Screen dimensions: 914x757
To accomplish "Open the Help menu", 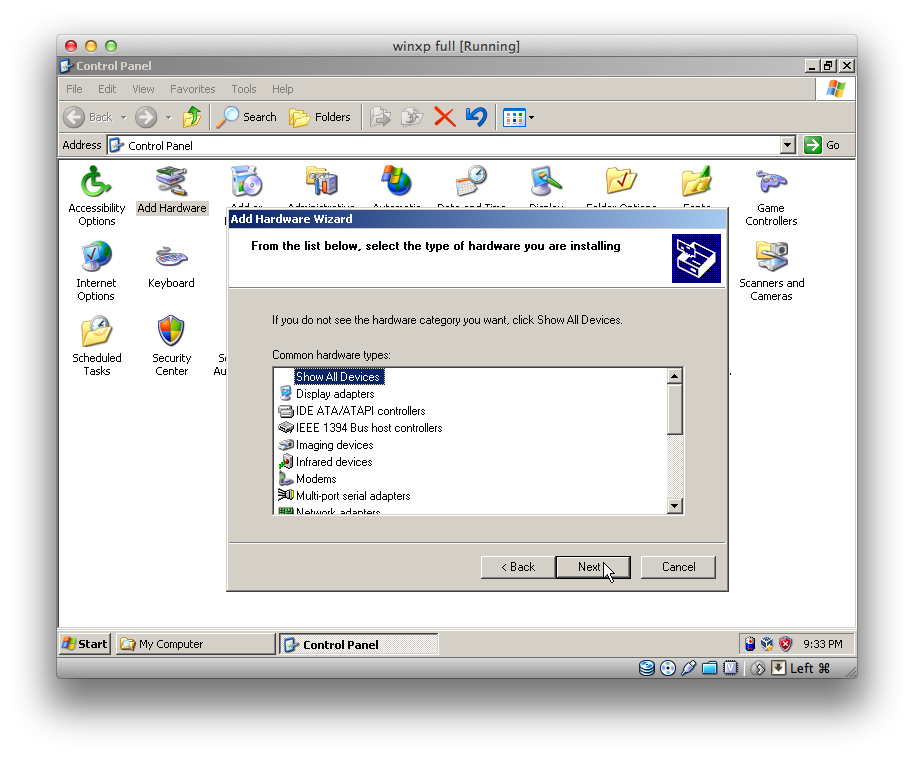I will pyautogui.click(x=282, y=89).
